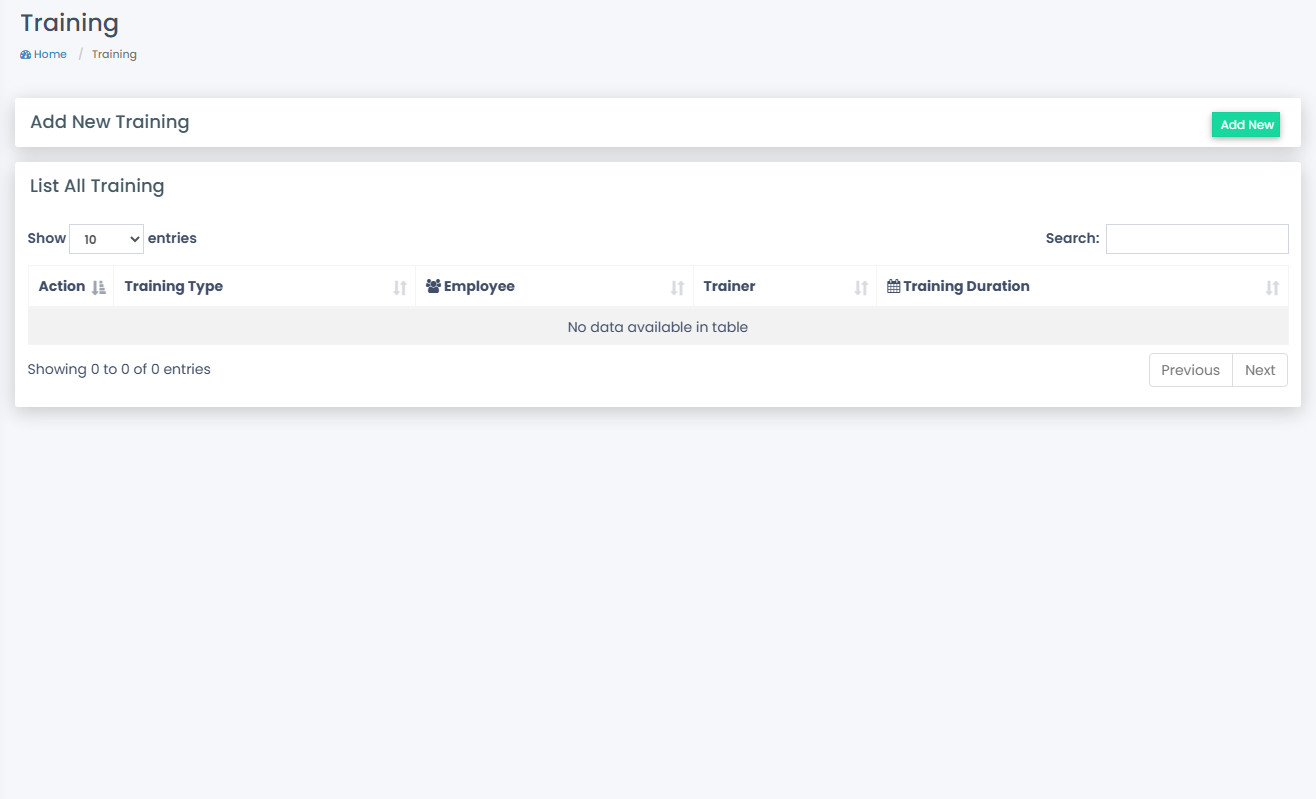Sort by the Action column header
This screenshot has height=799, width=1316.
(x=71, y=286)
